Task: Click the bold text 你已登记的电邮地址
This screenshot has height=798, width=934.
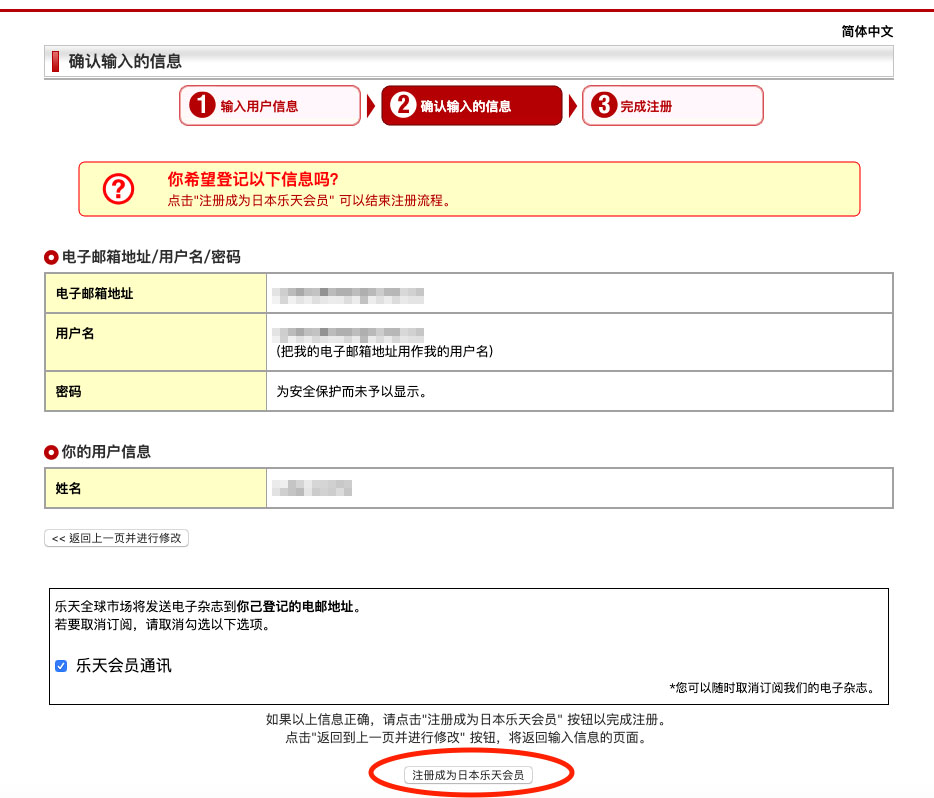Action: 295,607
